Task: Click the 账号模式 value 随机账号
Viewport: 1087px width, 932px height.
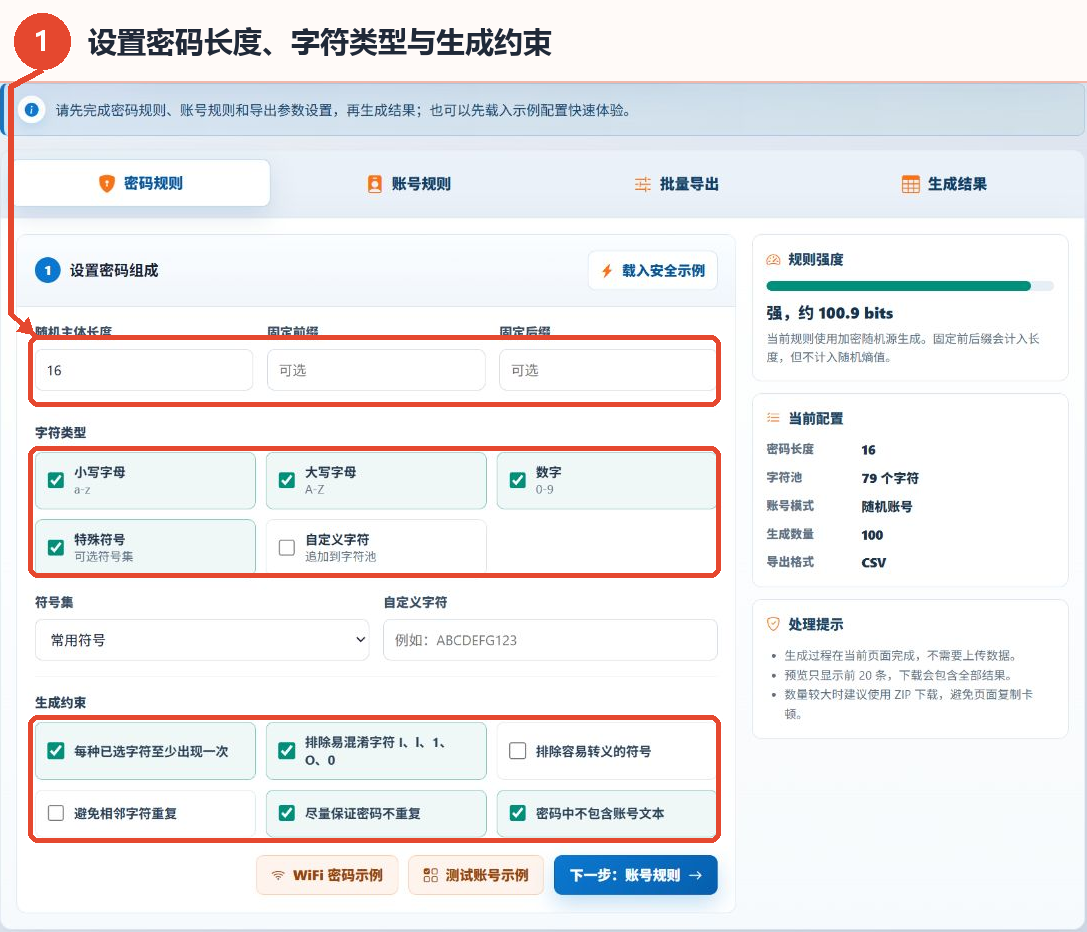Action: click(887, 506)
